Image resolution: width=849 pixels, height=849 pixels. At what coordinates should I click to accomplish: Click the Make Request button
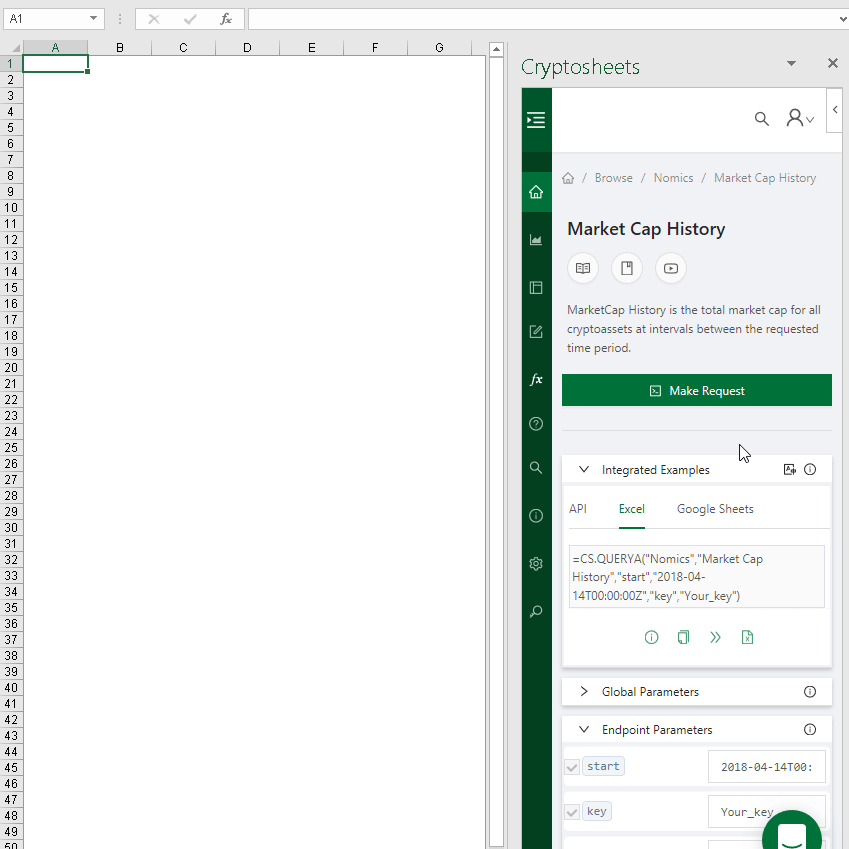pos(696,390)
